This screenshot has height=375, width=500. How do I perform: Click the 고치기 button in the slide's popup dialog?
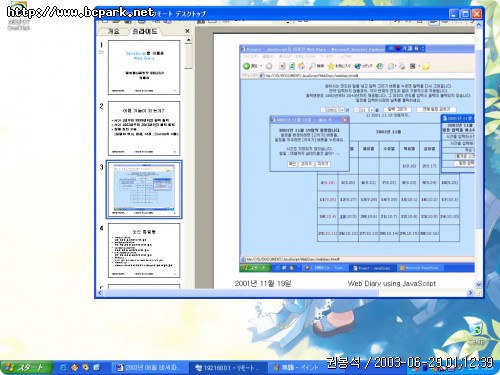click(x=307, y=164)
